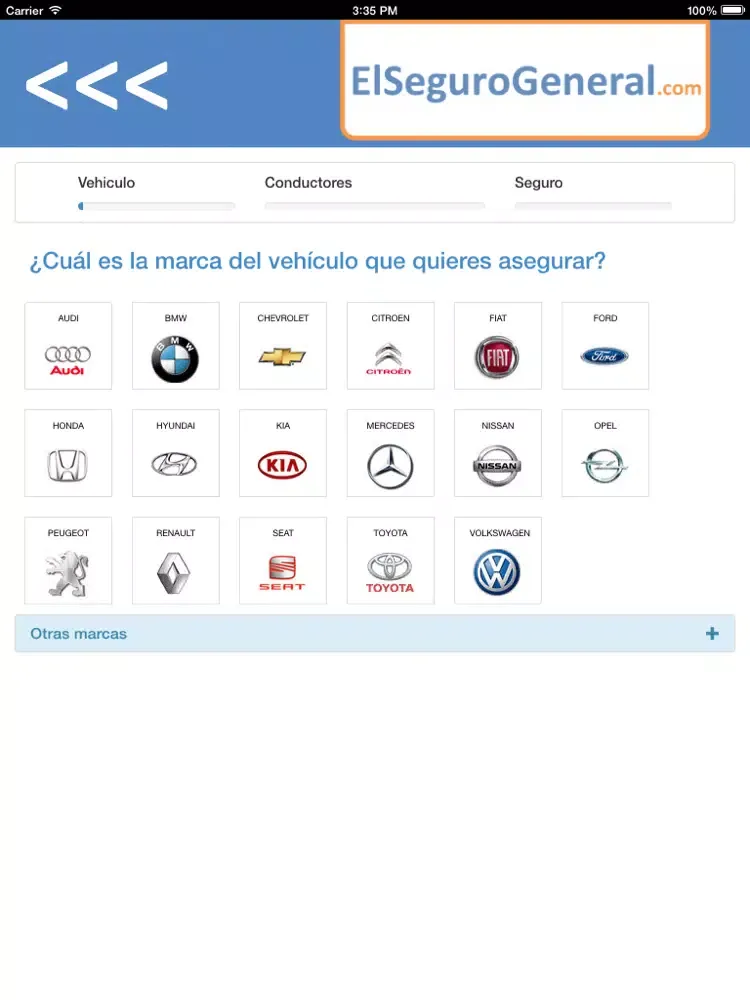Click the brand question heading
Screen dimensions: 750x1000
click(317, 261)
